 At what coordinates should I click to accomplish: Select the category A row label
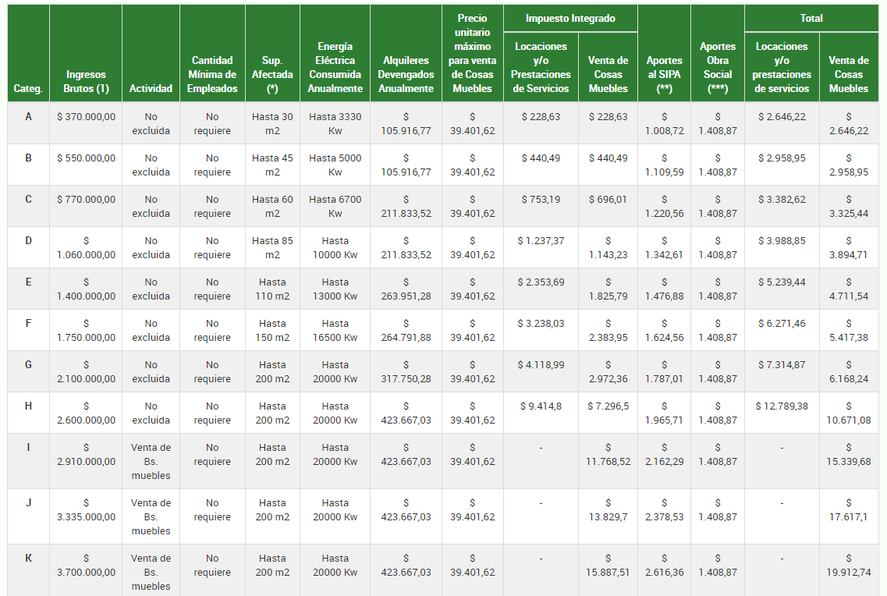28,117
